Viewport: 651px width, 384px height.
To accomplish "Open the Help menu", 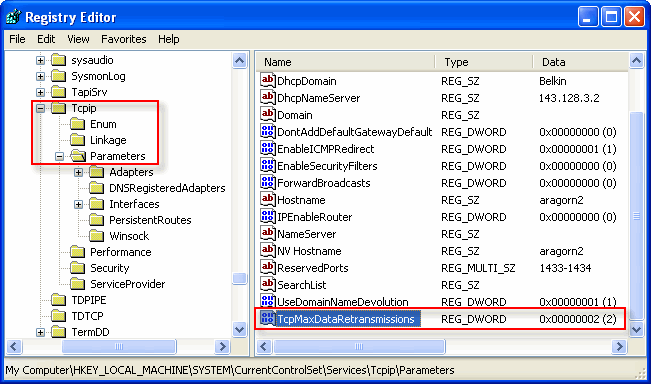I will (x=169, y=39).
